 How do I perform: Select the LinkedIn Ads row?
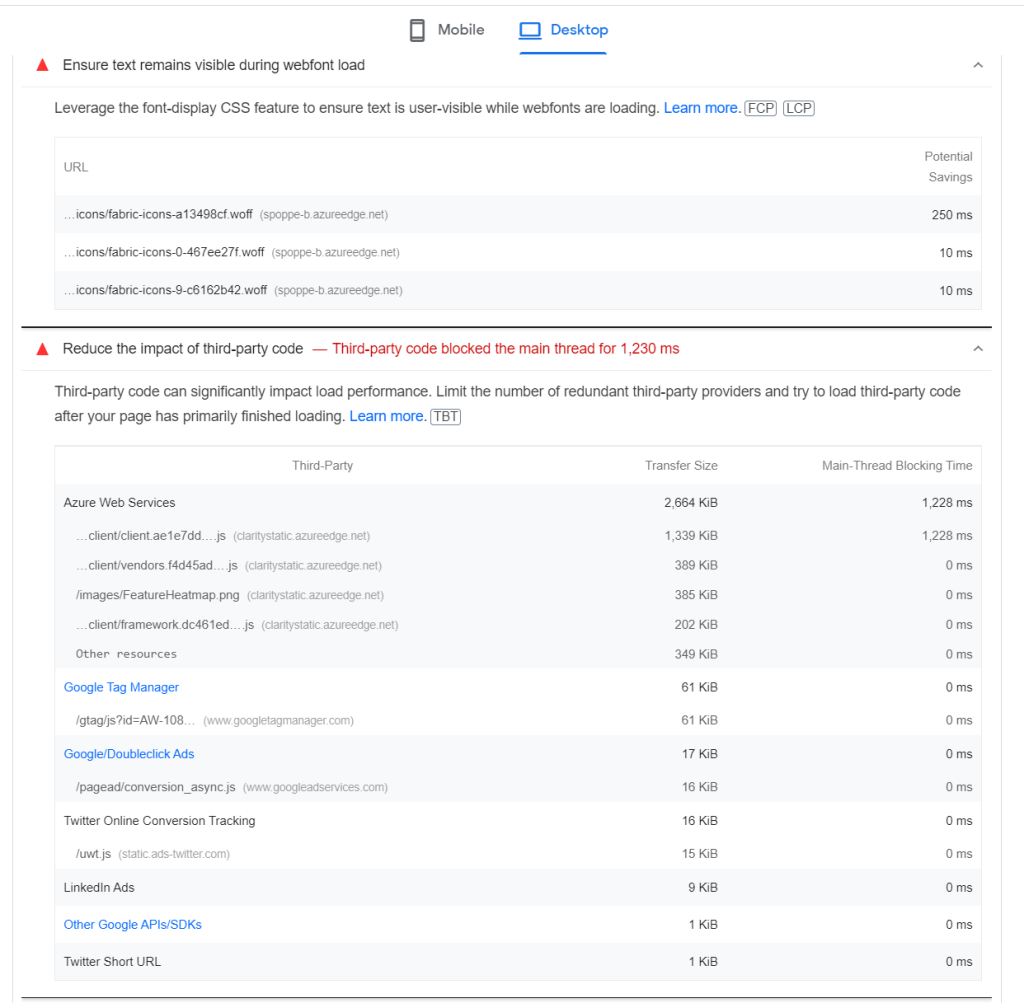(518, 887)
